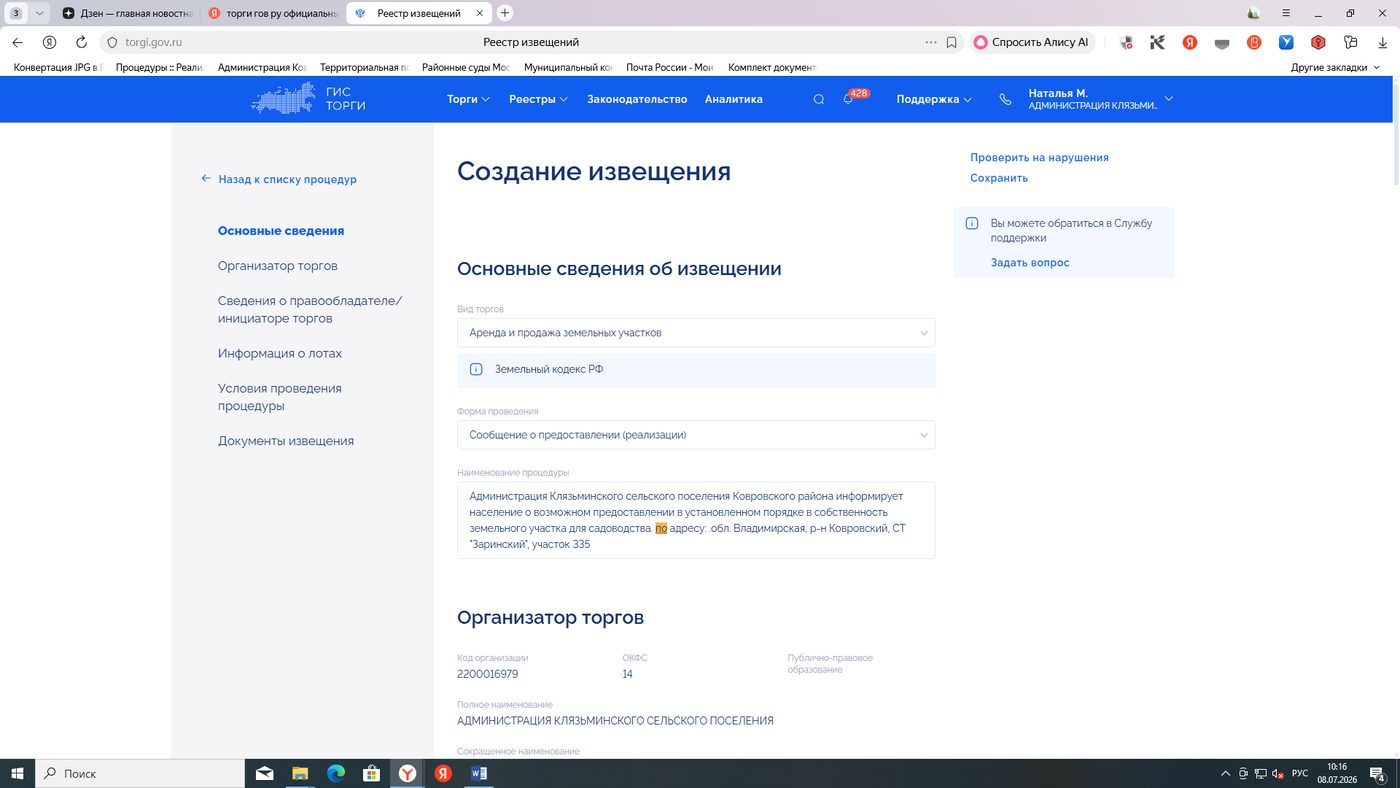Open Почта России bookmark
1400x788 pixels.
pyautogui.click(x=669, y=67)
